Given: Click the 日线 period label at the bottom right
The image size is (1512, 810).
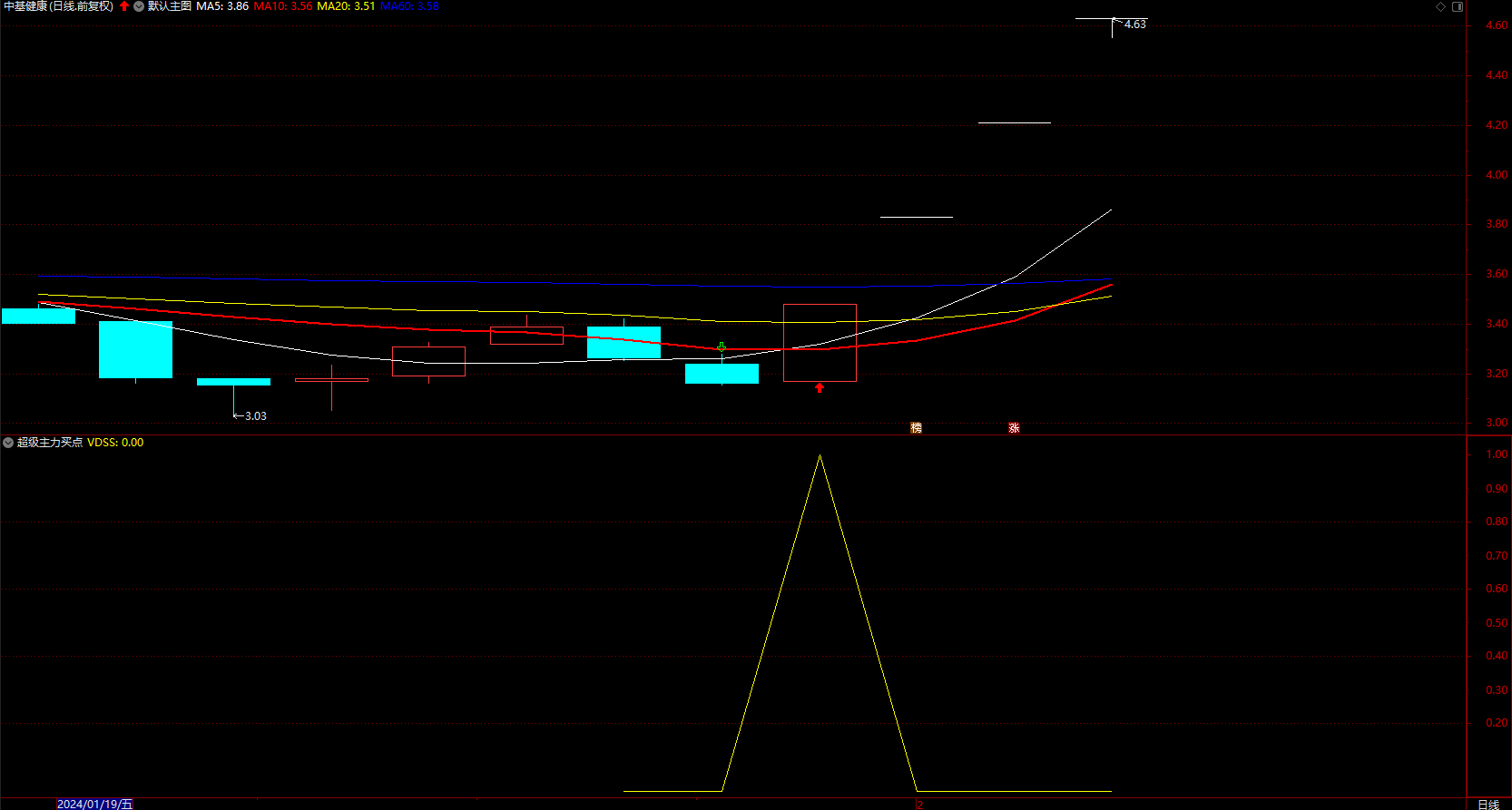Looking at the screenshot, I should pos(1488,804).
